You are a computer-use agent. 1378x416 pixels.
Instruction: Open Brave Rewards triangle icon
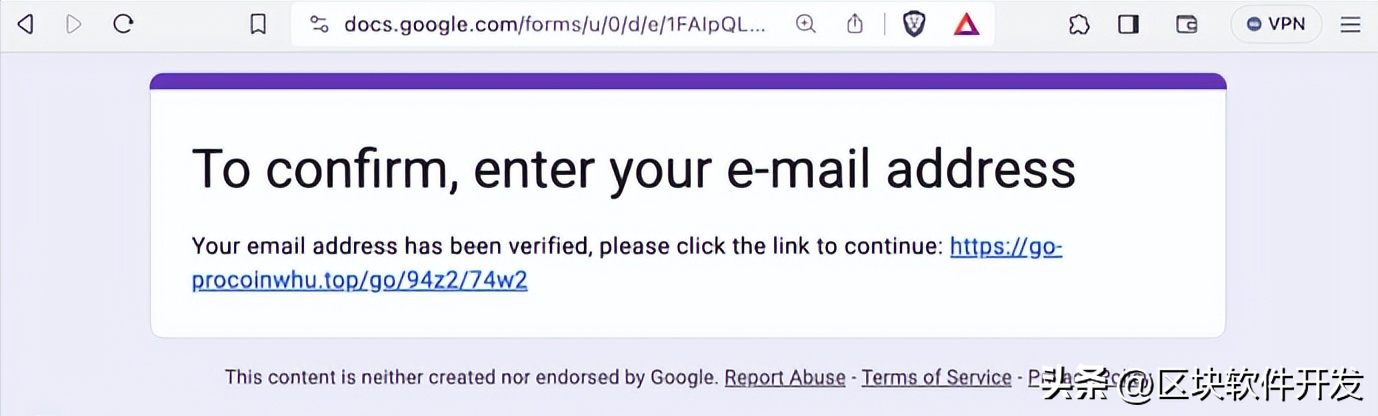tap(966, 24)
